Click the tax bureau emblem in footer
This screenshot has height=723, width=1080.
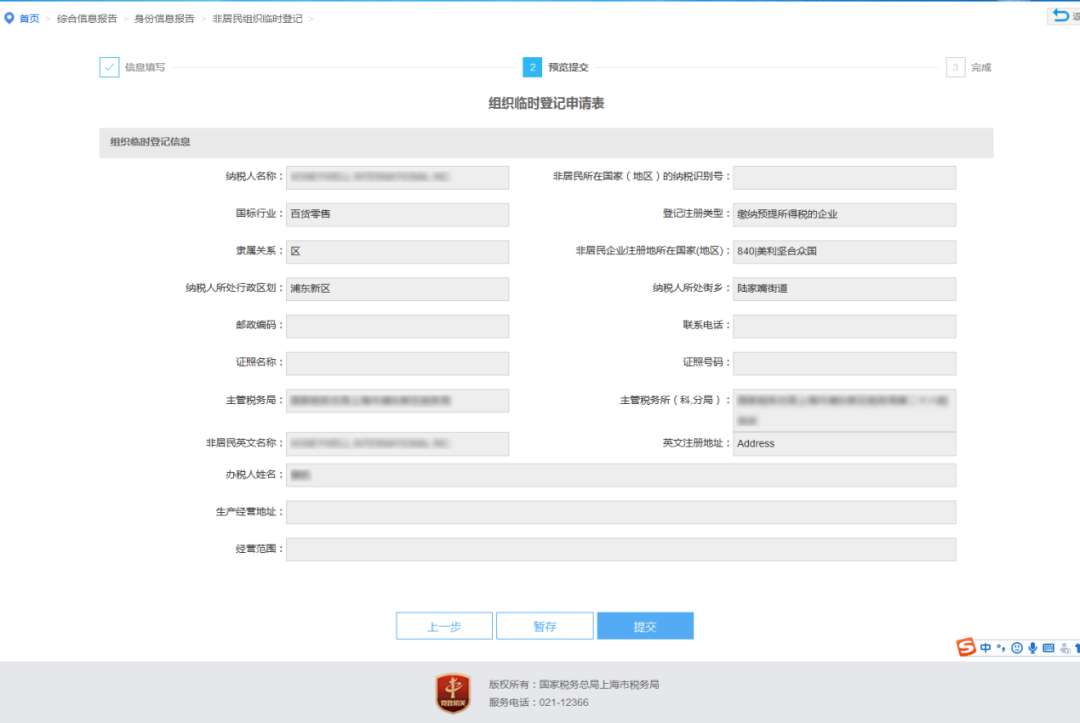tap(452, 694)
